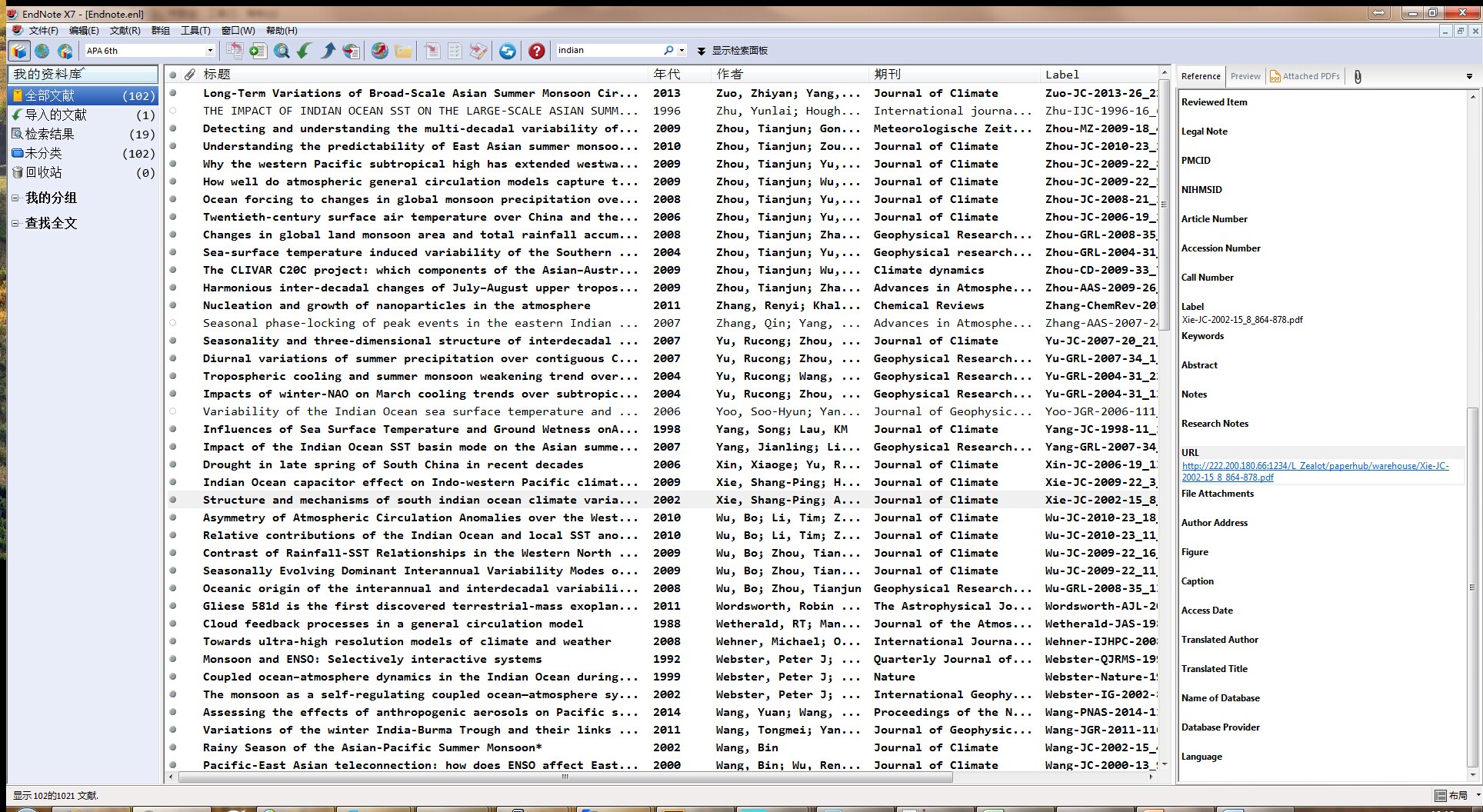
Task: Open the Xie-JC-2002 paperhub URL link
Action: pyautogui.click(x=1315, y=471)
